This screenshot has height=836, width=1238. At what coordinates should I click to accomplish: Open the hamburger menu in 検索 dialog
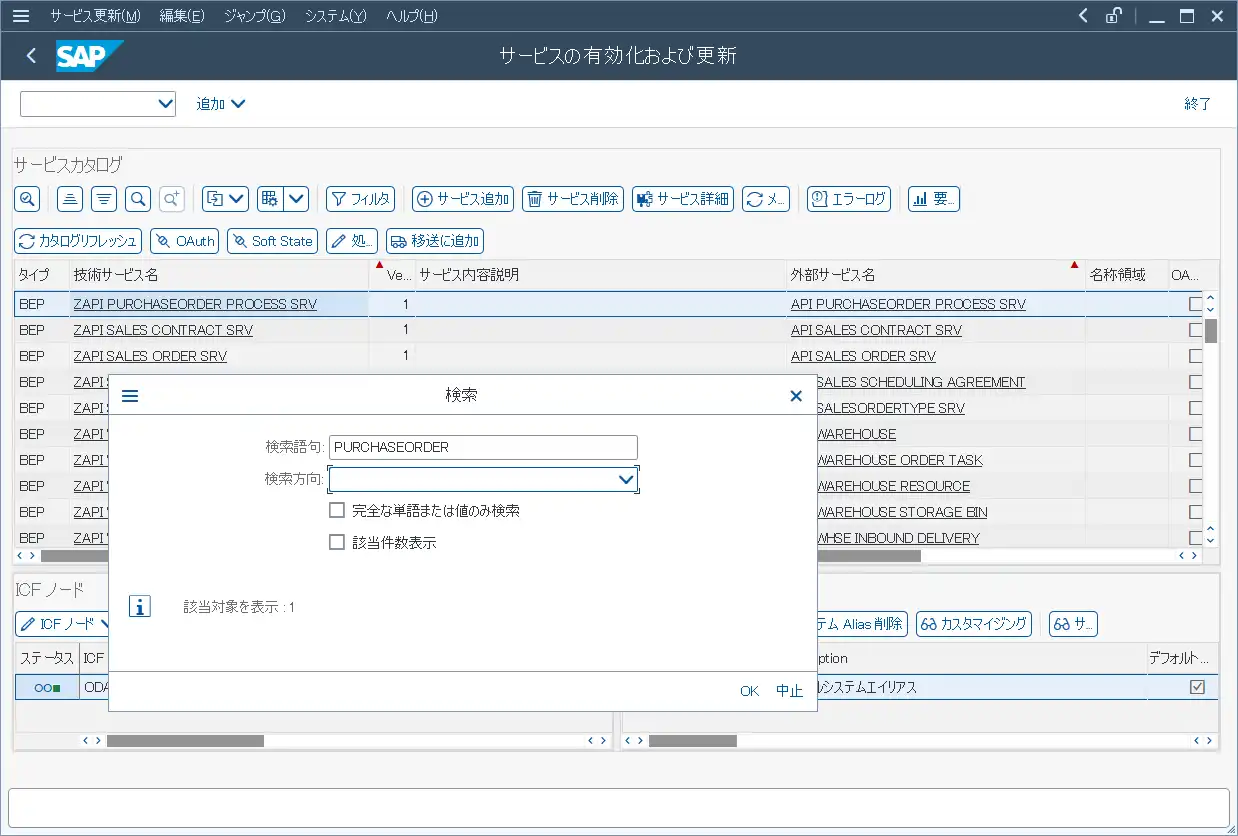(x=130, y=396)
